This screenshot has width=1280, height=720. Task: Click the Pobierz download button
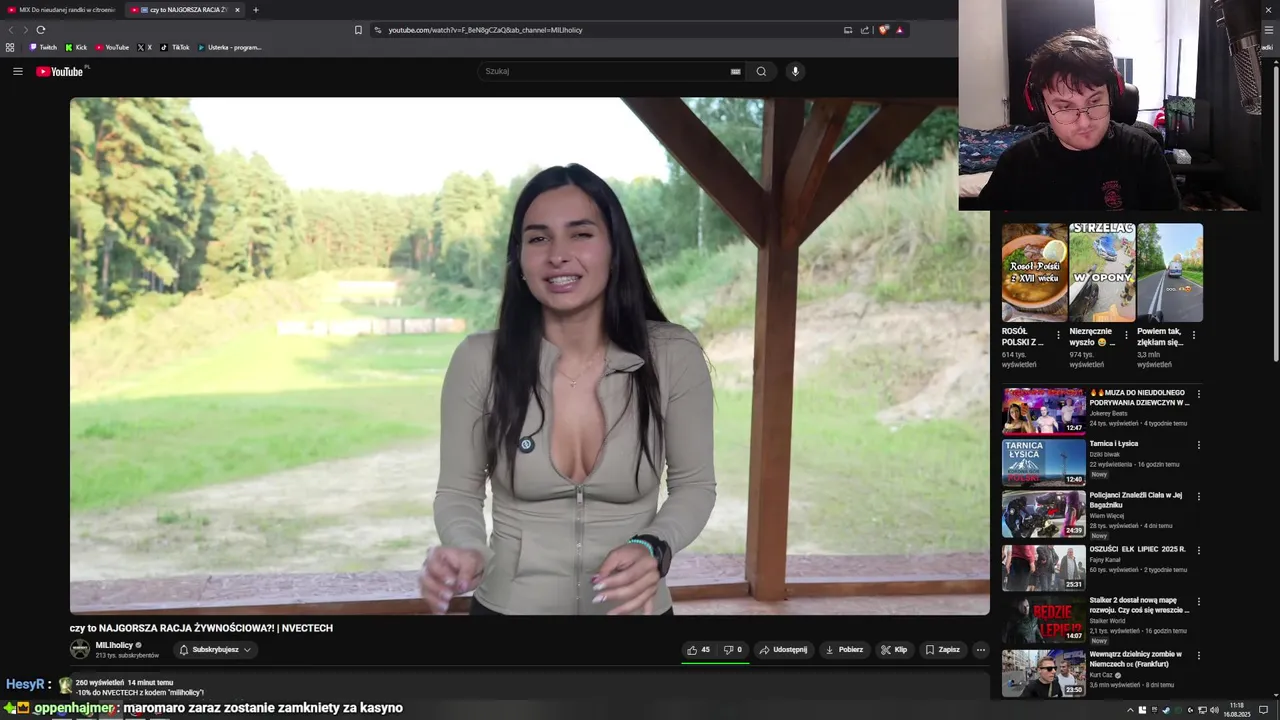click(x=844, y=650)
